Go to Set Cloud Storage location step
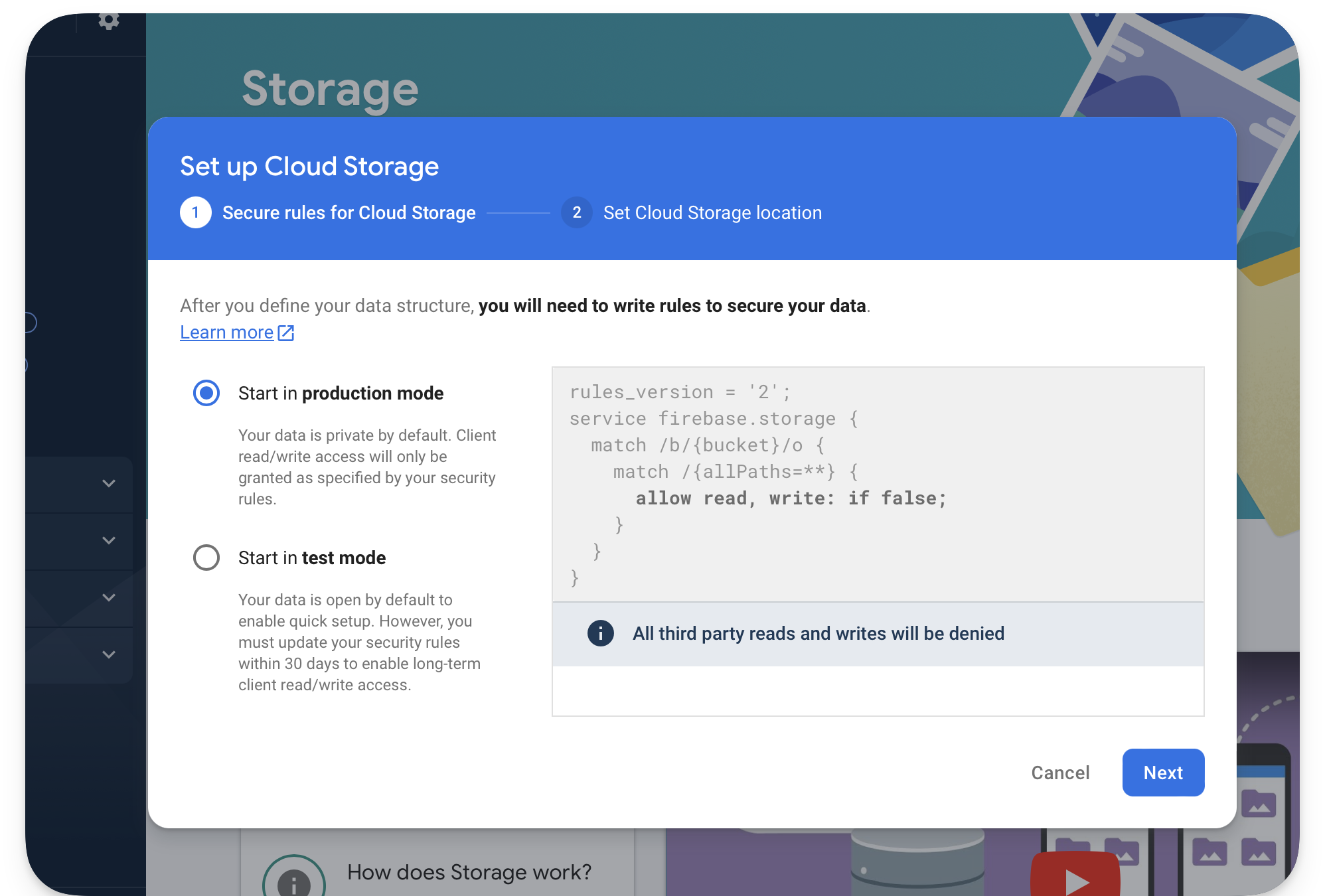The image size is (1325, 896). 712,212
